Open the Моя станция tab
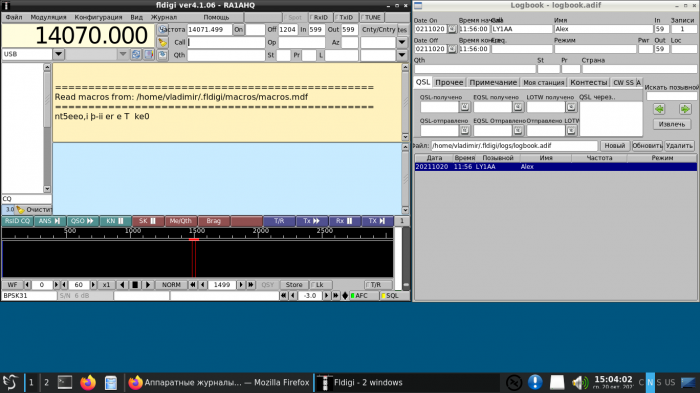This screenshot has width=700, height=393. (x=543, y=82)
